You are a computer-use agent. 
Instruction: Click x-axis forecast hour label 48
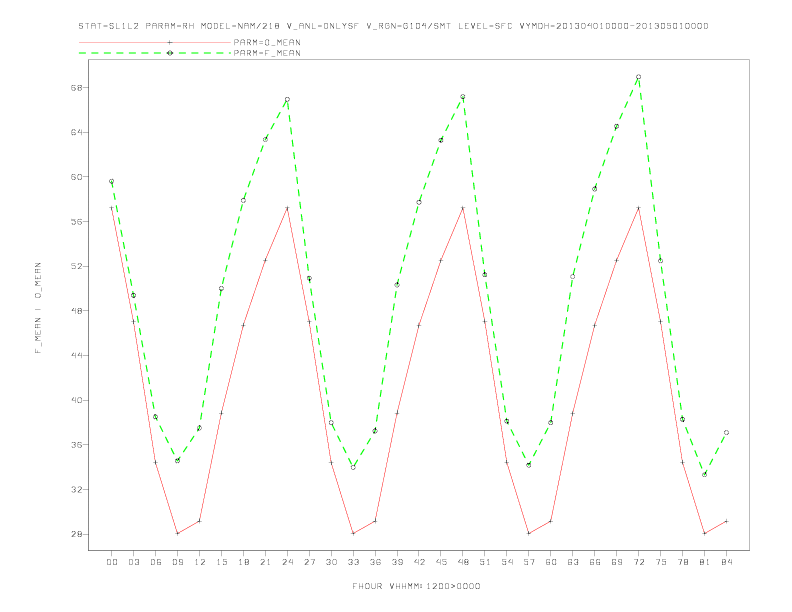coord(463,562)
